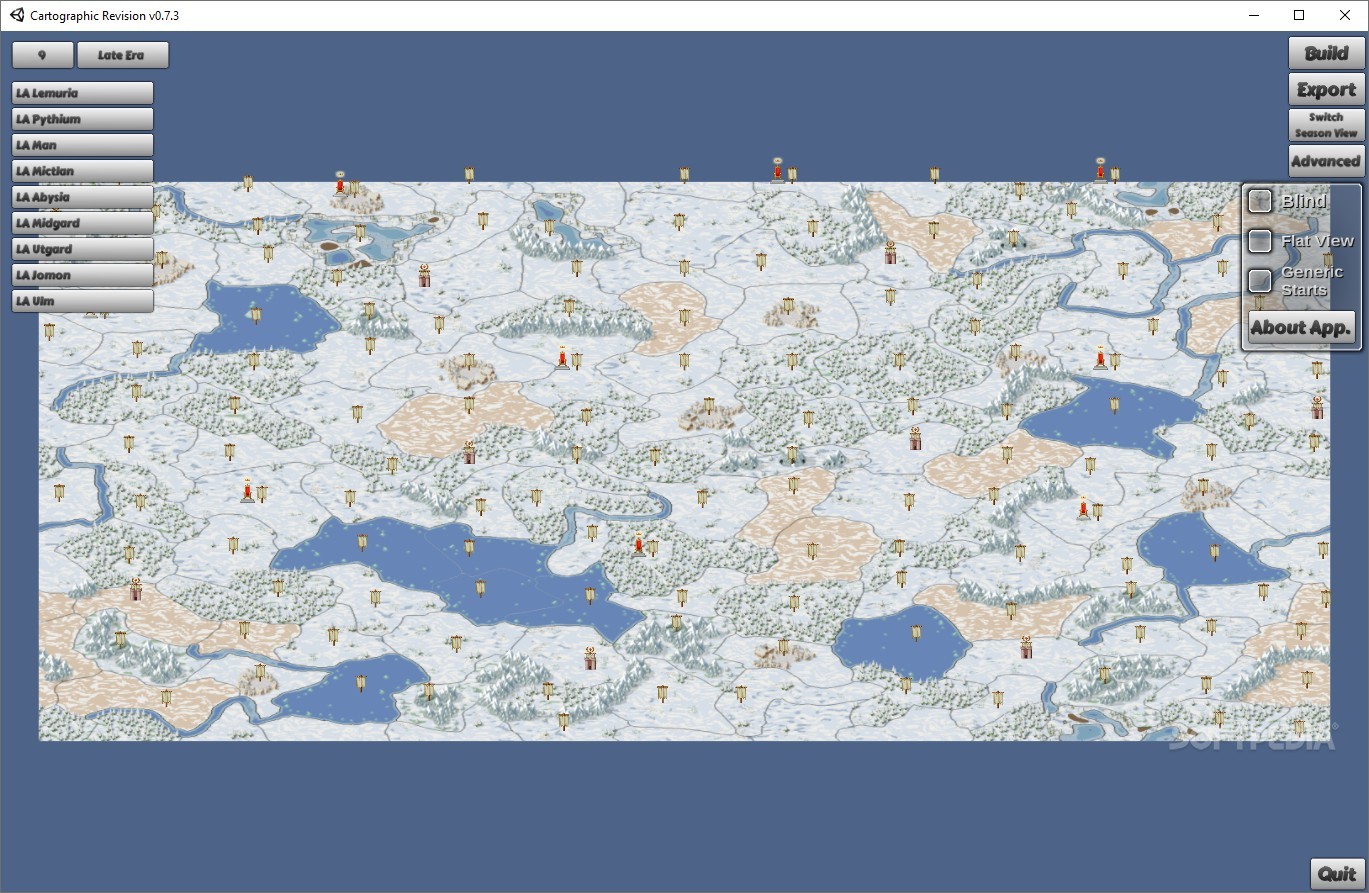Screen dimensions: 1369x893
Task: Toggle the Flat View checkbox
Action: coord(1260,241)
